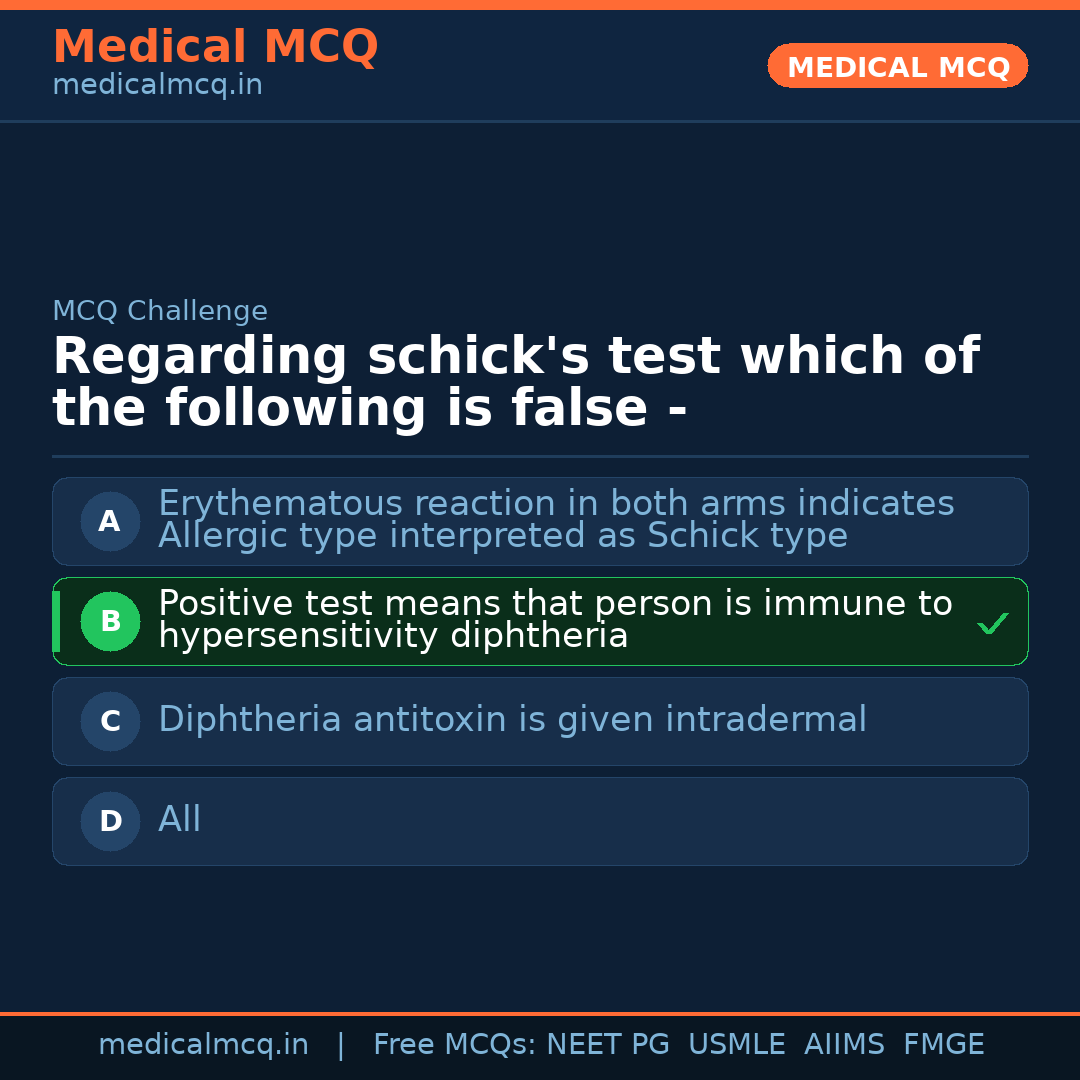Open medicalmcq.in link in the footer

[203, 1045]
